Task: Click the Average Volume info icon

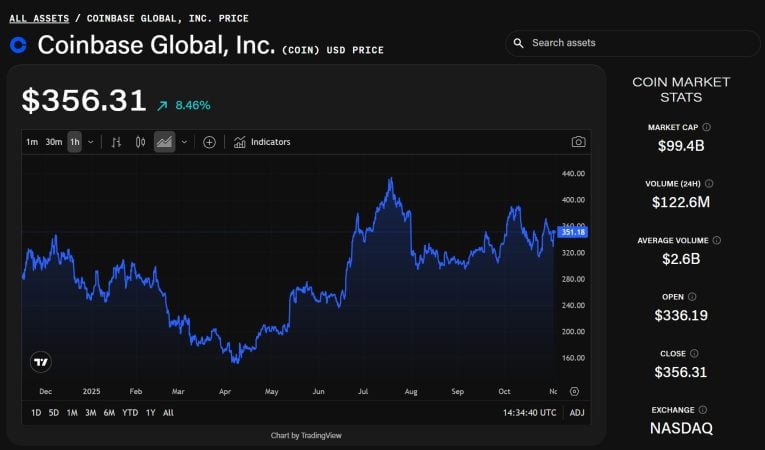Action: point(716,240)
